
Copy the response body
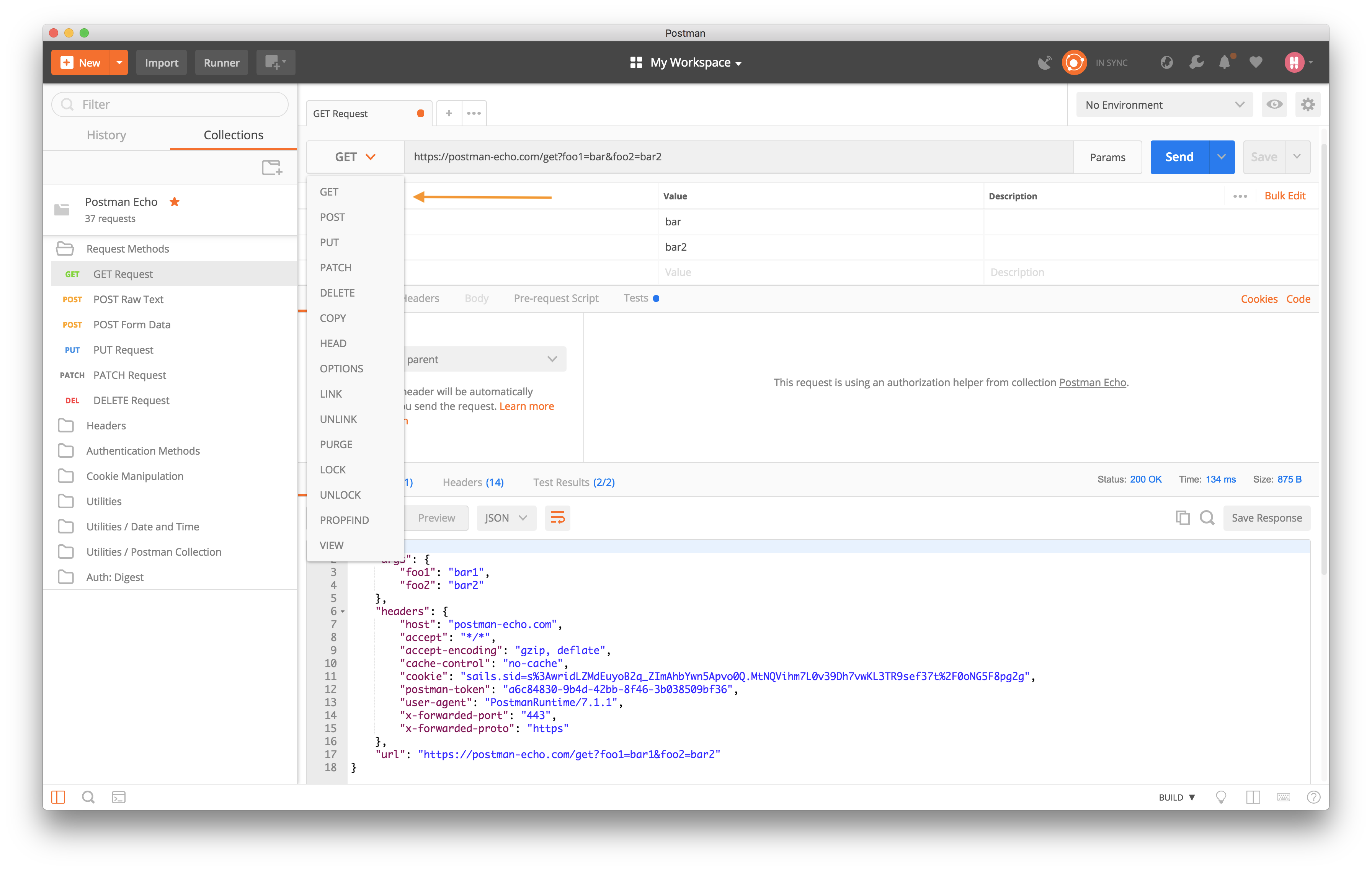click(x=1183, y=518)
